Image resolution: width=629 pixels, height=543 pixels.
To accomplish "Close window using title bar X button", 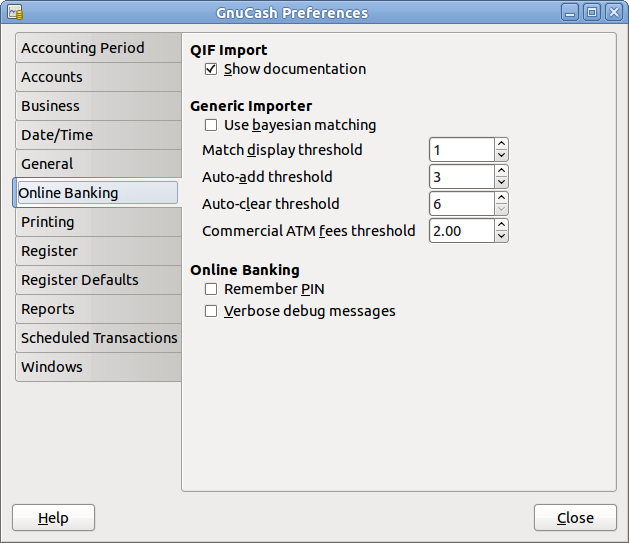I will click(614, 12).
